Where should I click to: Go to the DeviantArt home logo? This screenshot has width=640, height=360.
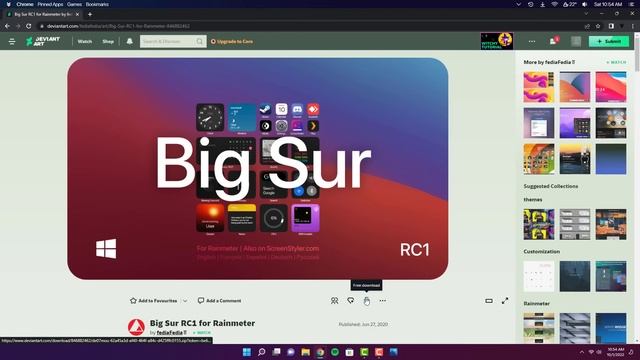click(x=43, y=41)
